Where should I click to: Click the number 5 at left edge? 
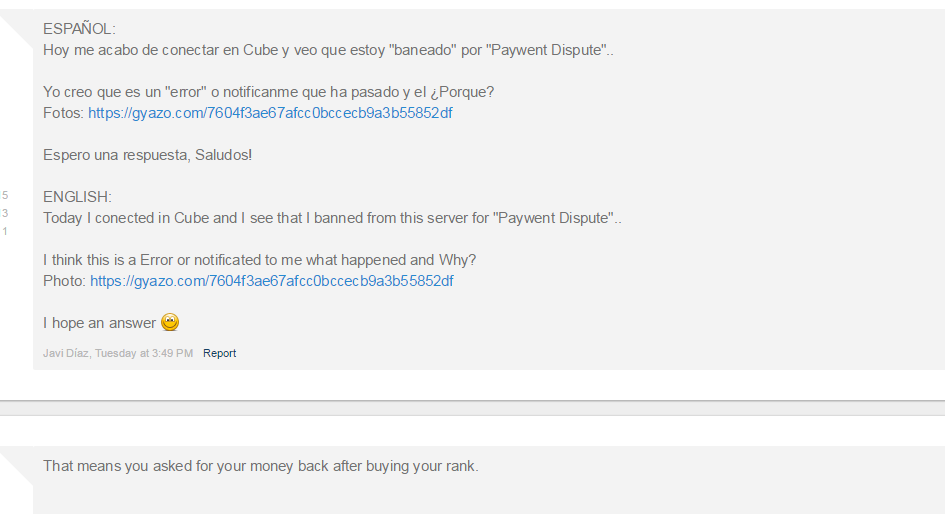tap(5, 195)
